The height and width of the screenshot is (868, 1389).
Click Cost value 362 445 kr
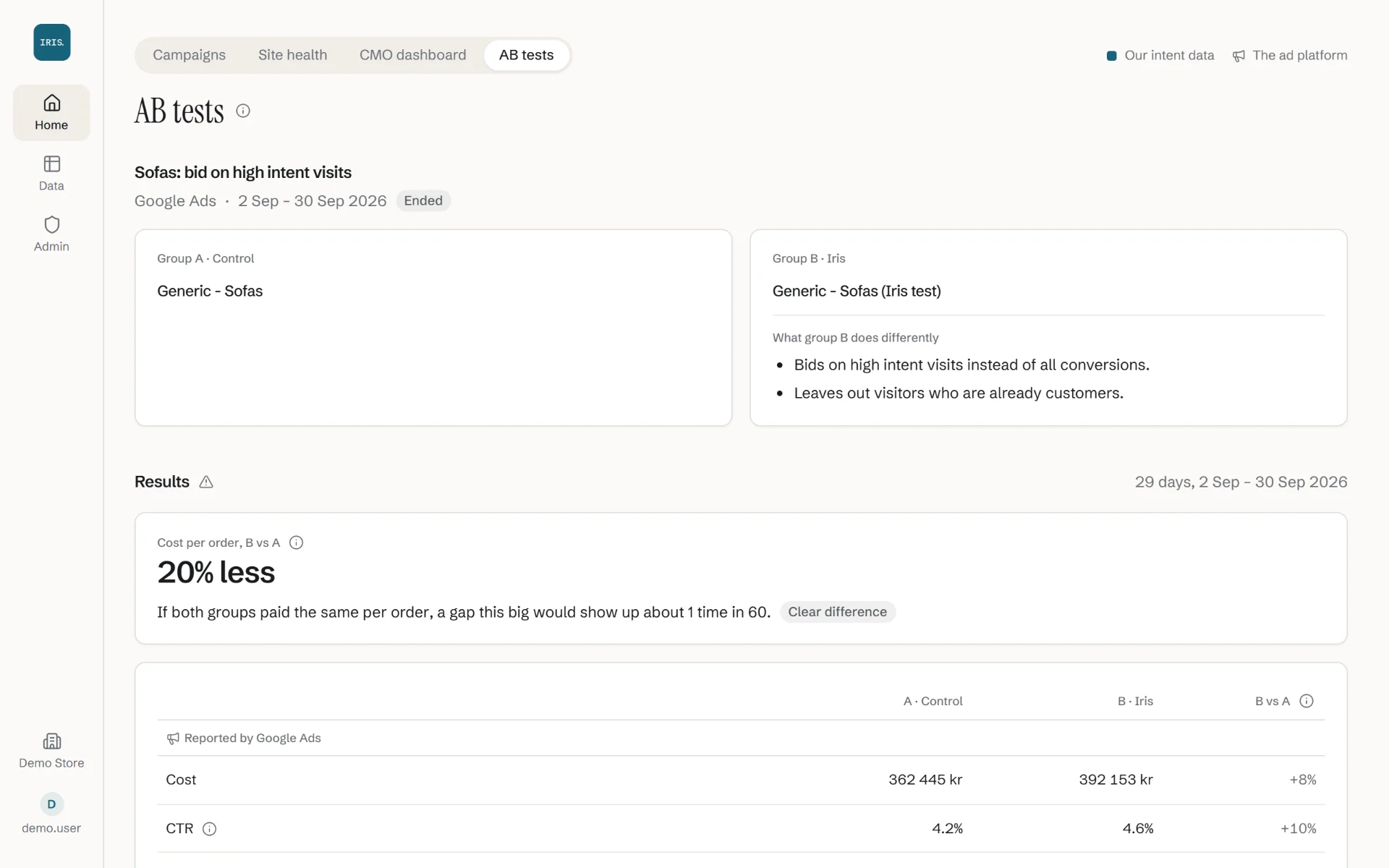point(925,780)
